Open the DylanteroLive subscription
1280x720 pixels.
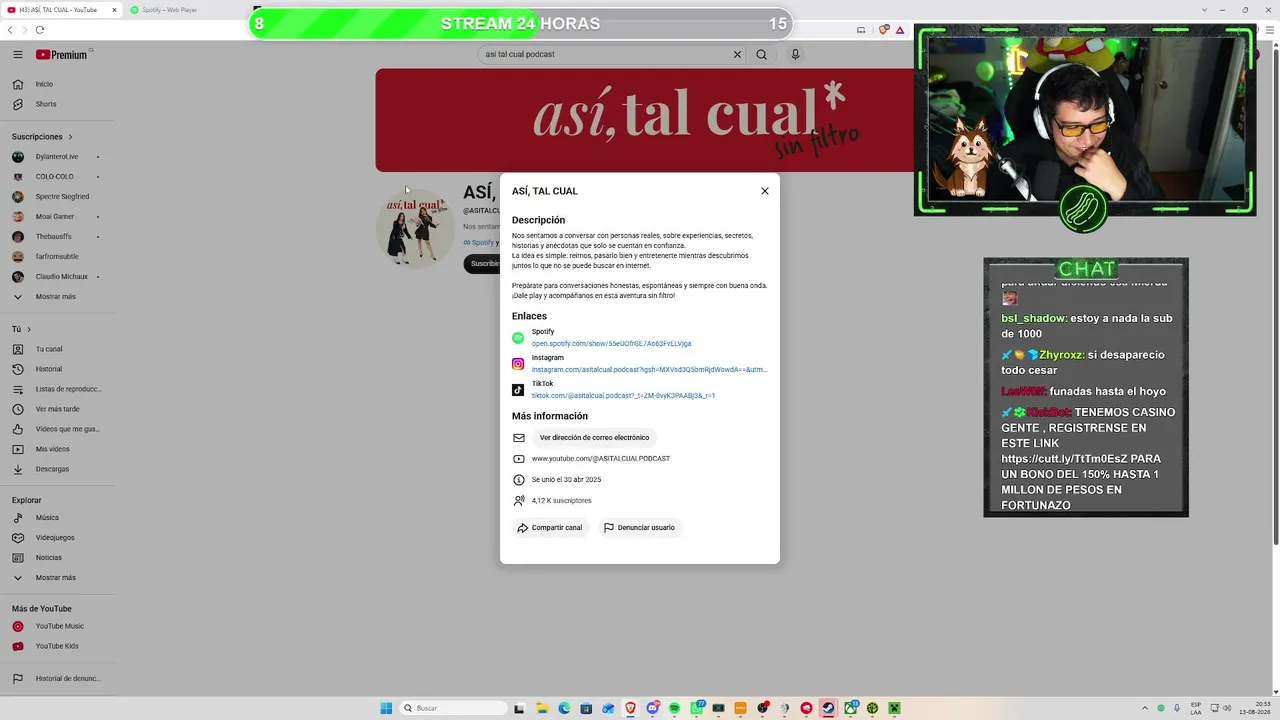pyautogui.click(x=57, y=157)
